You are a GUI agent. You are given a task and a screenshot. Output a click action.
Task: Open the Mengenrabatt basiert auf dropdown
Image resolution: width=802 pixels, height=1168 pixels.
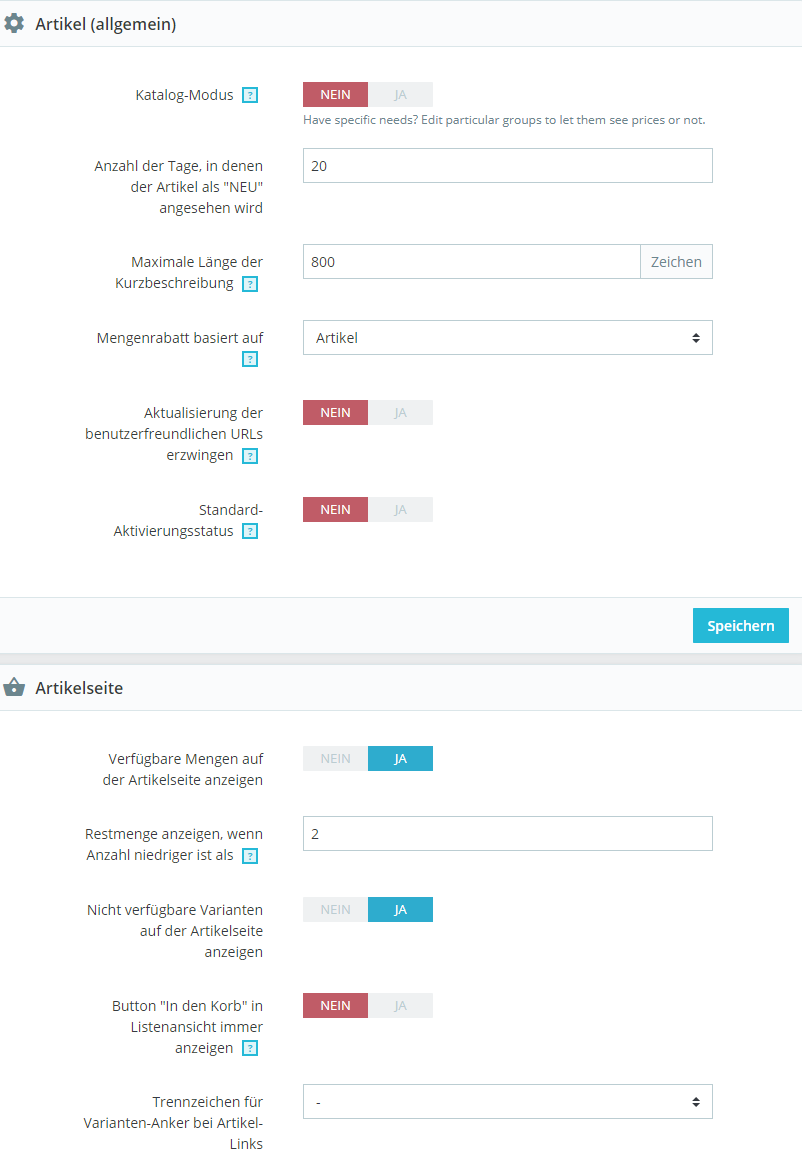pos(508,337)
